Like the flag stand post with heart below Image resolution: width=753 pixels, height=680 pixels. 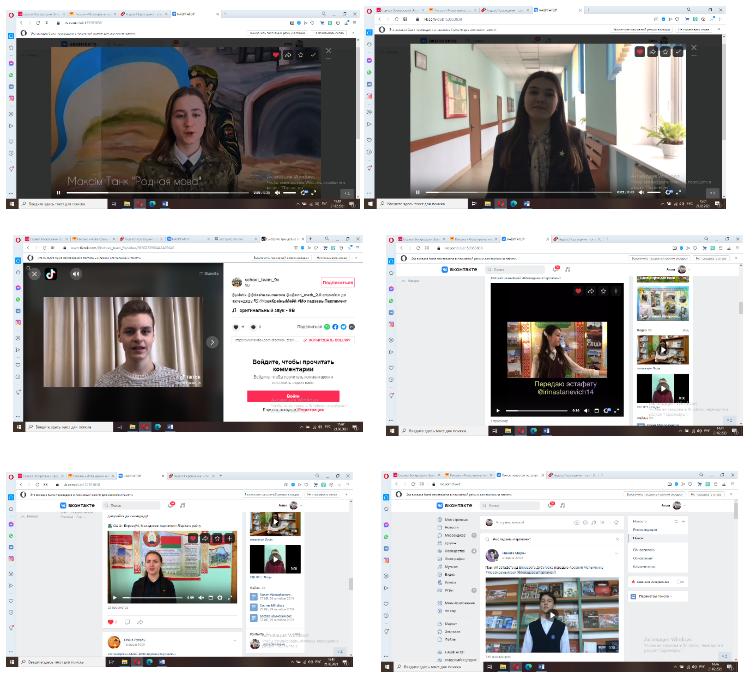click(111, 622)
